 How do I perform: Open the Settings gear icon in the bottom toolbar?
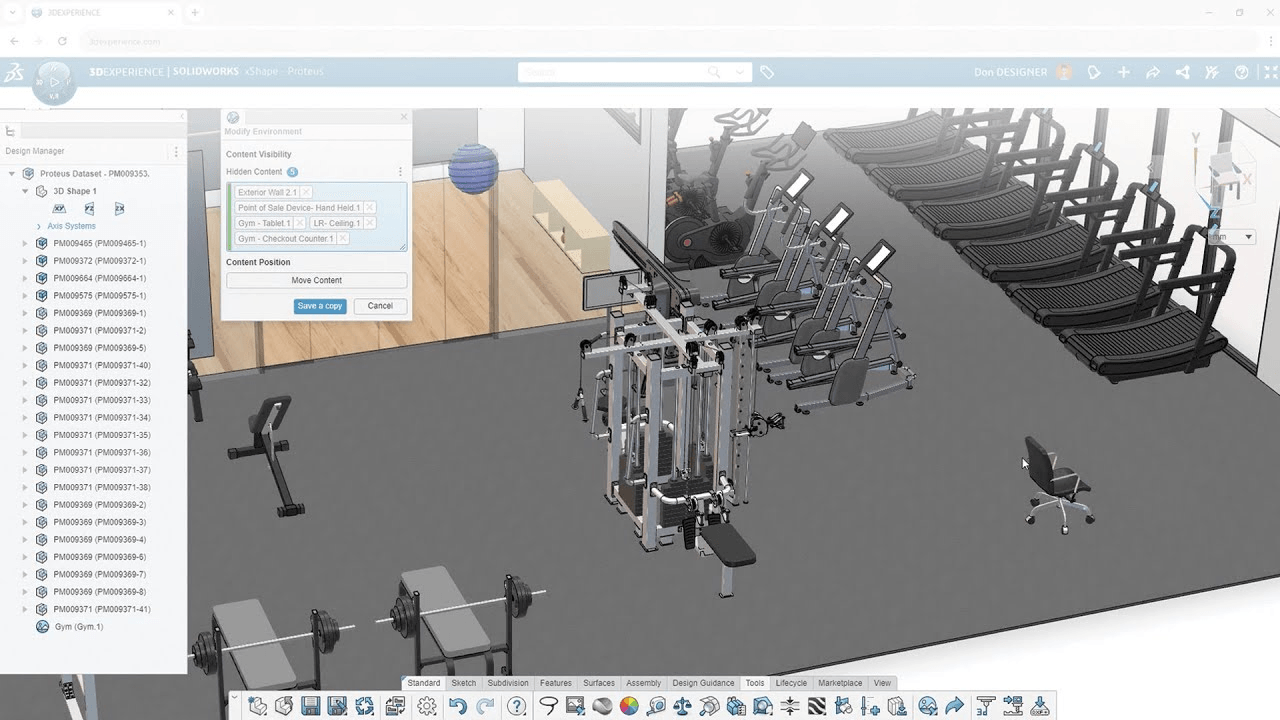426,706
